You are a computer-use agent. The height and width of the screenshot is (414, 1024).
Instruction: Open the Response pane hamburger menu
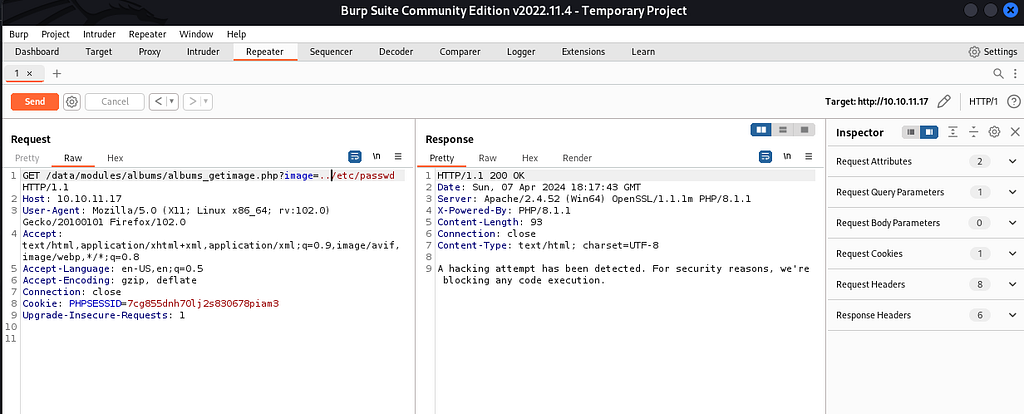coord(808,156)
